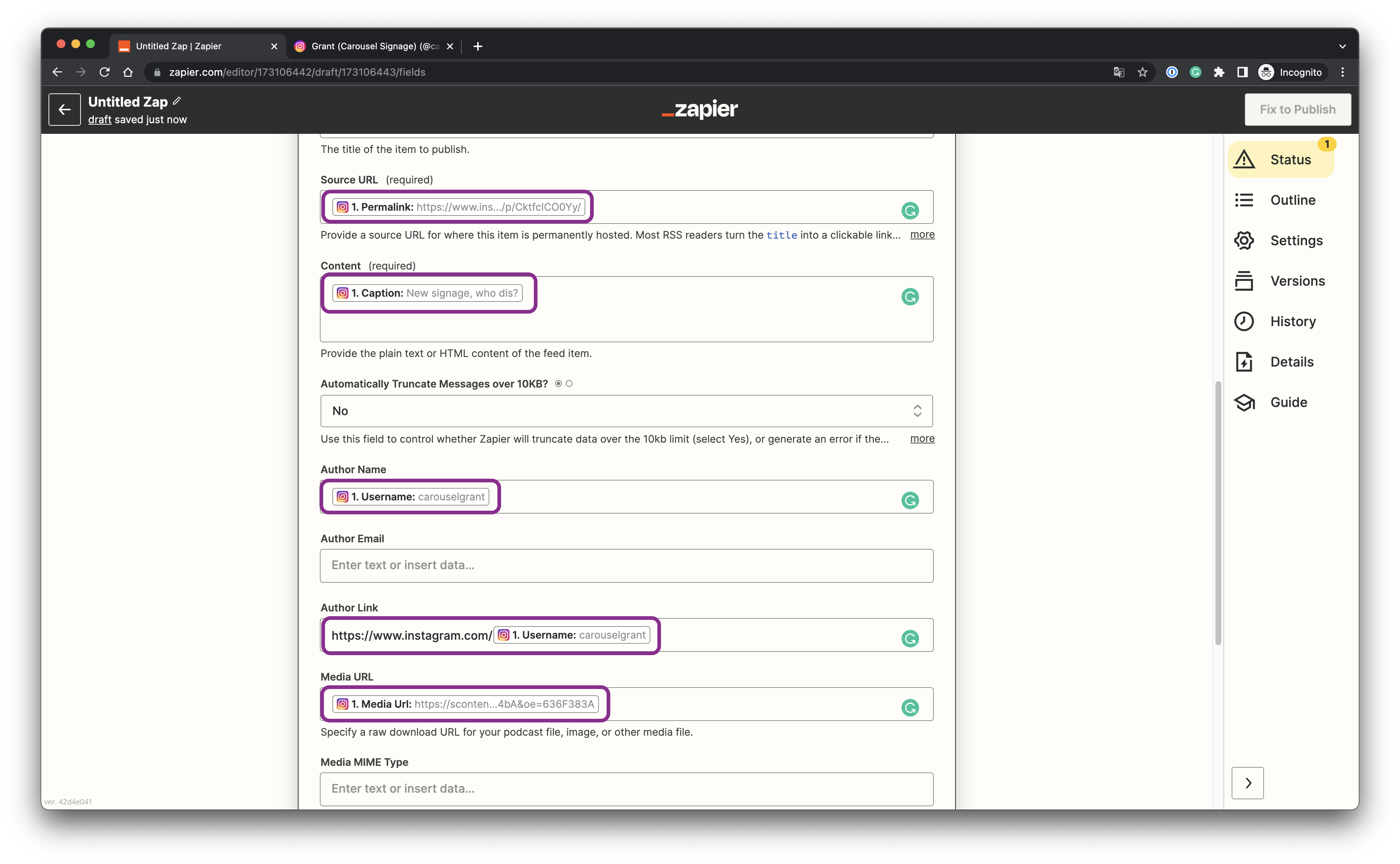Select the Username pill in Author Link
The width and height of the screenshot is (1400, 864).
coord(572,635)
